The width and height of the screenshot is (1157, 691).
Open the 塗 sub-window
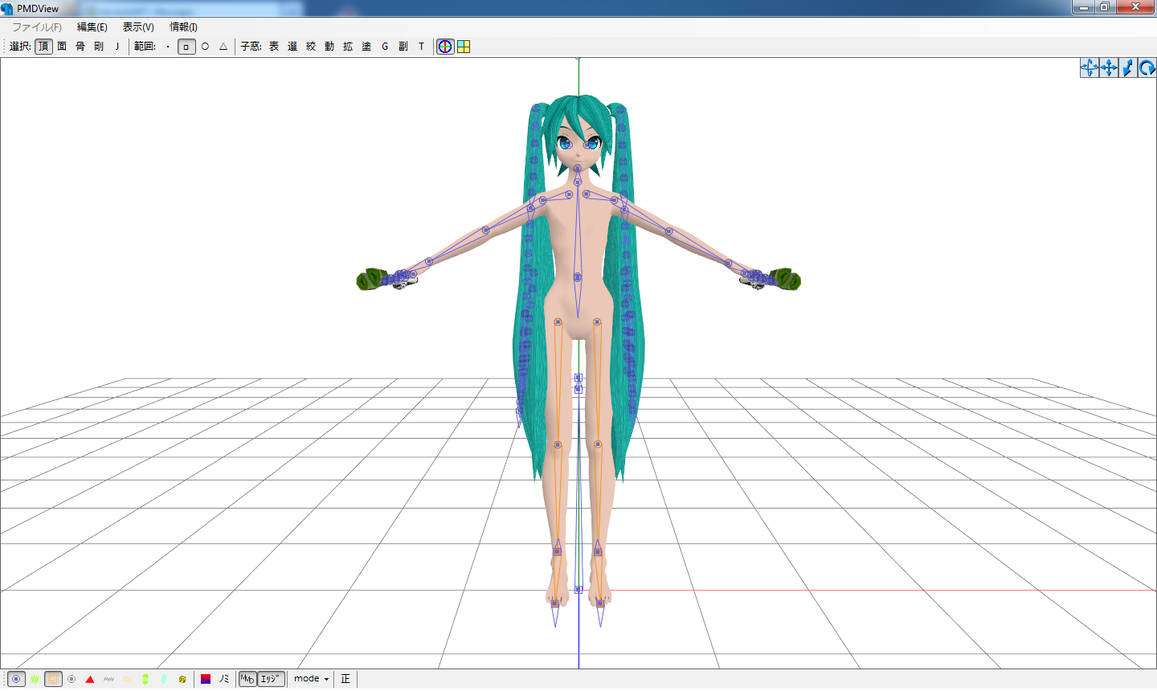(x=366, y=47)
